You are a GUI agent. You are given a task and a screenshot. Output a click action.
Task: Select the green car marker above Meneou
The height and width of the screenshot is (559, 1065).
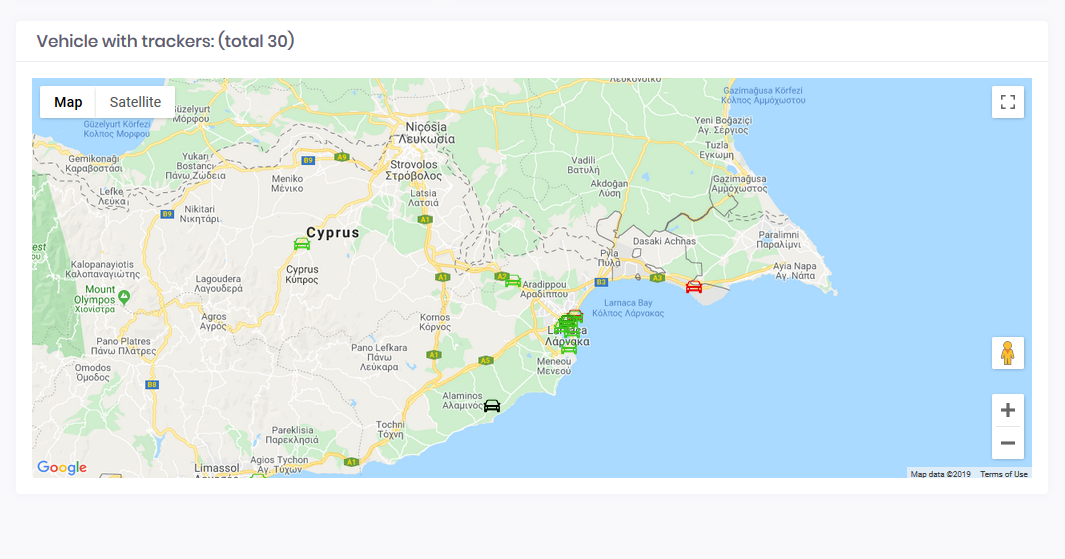568,348
